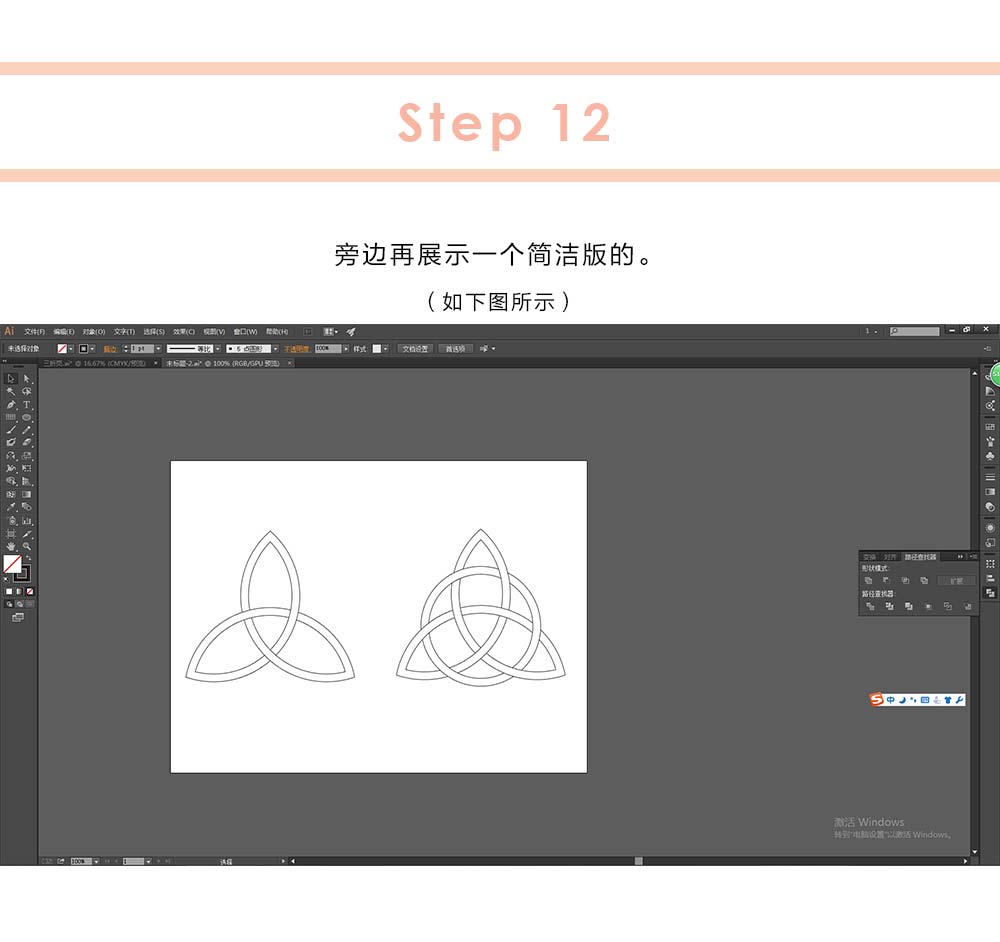Image resolution: width=1000 pixels, height=942 pixels.
Task: Click the Minus Back pathfinder icon
Action: (967, 607)
